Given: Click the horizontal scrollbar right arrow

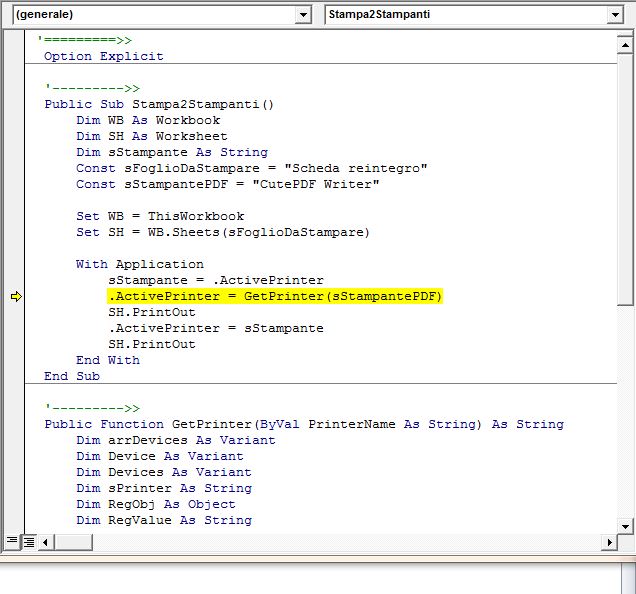Looking at the screenshot, I should pyautogui.click(x=609, y=542).
